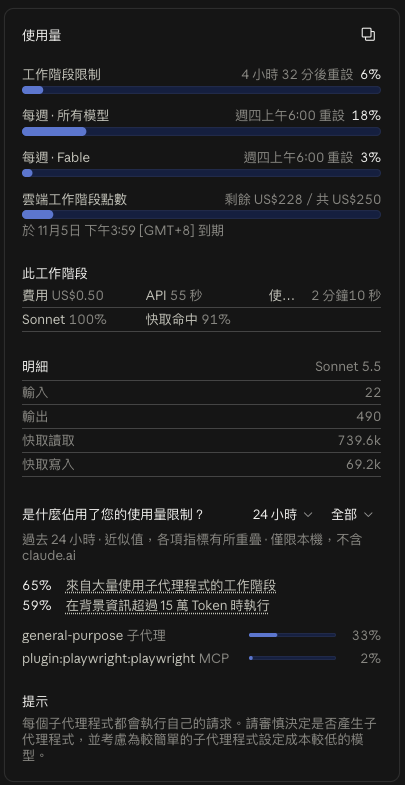Click the 快取命中 91% entry
The width and height of the screenshot is (405, 785).
coord(188,320)
